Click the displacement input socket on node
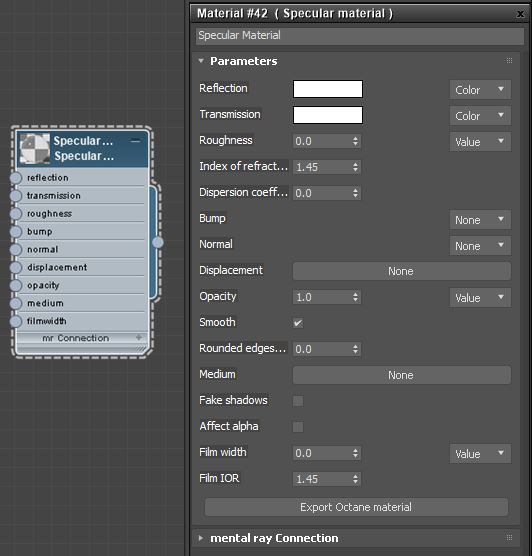 click(16, 267)
